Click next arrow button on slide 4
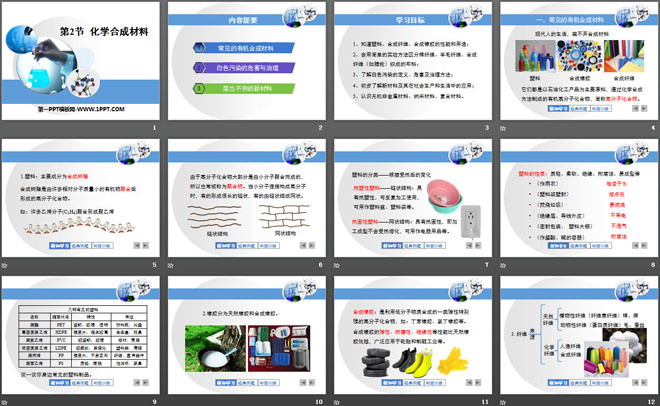660x406 pixels. (644, 109)
